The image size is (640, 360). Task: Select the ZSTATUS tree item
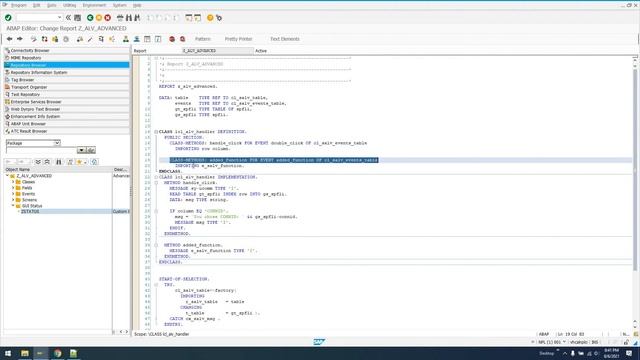pos(30,212)
